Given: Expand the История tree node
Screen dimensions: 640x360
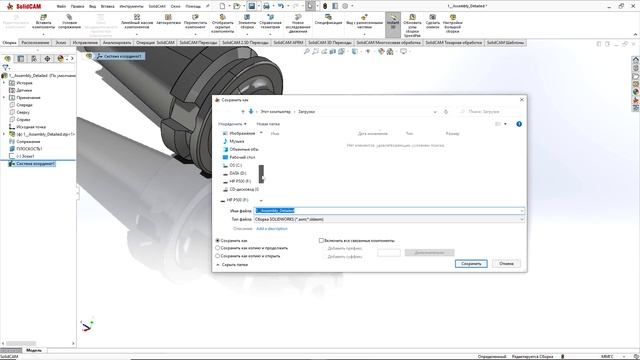Looking at the screenshot, I should [4, 83].
